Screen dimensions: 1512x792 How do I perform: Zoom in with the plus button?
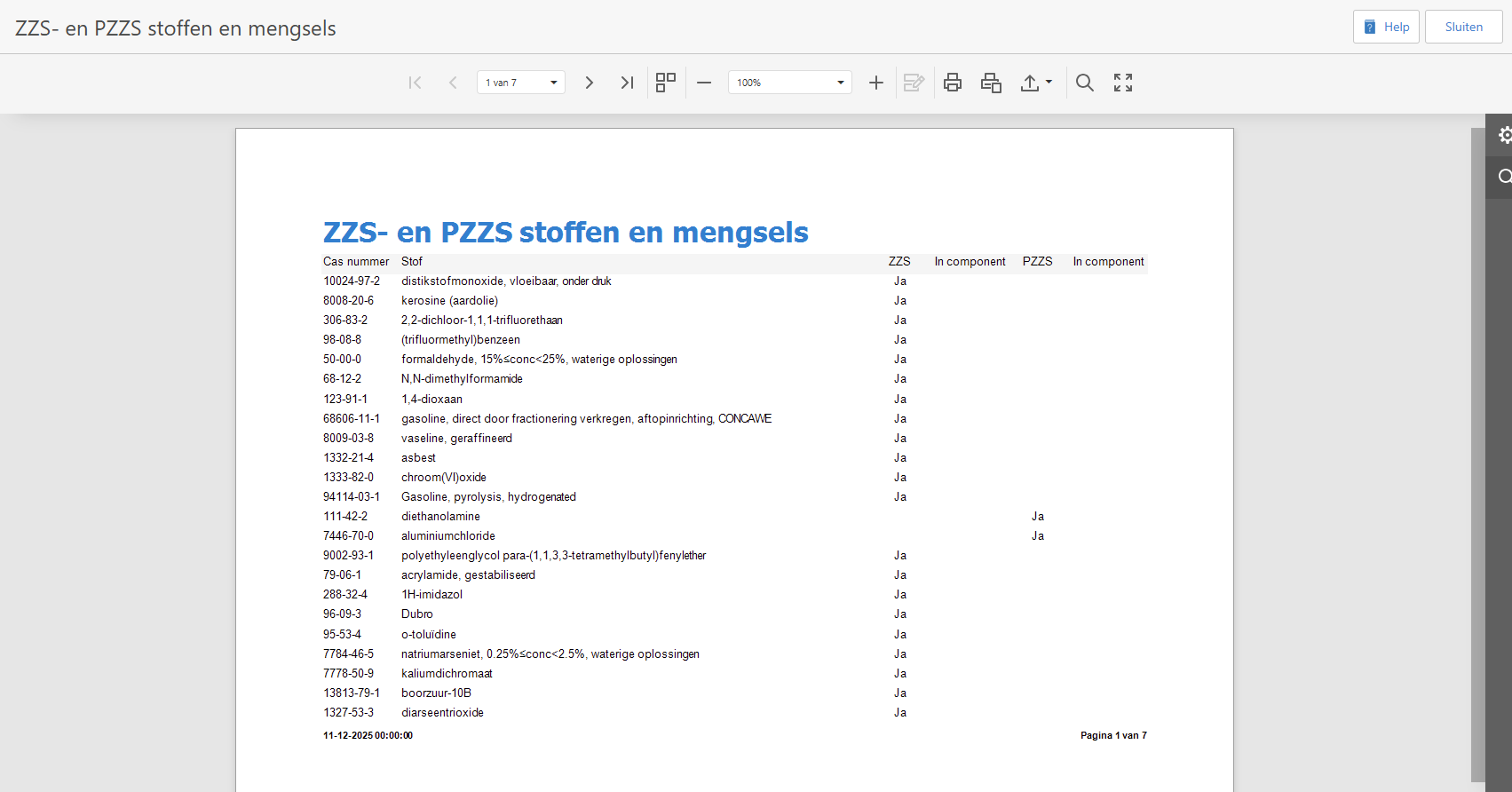(x=875, y=83)
